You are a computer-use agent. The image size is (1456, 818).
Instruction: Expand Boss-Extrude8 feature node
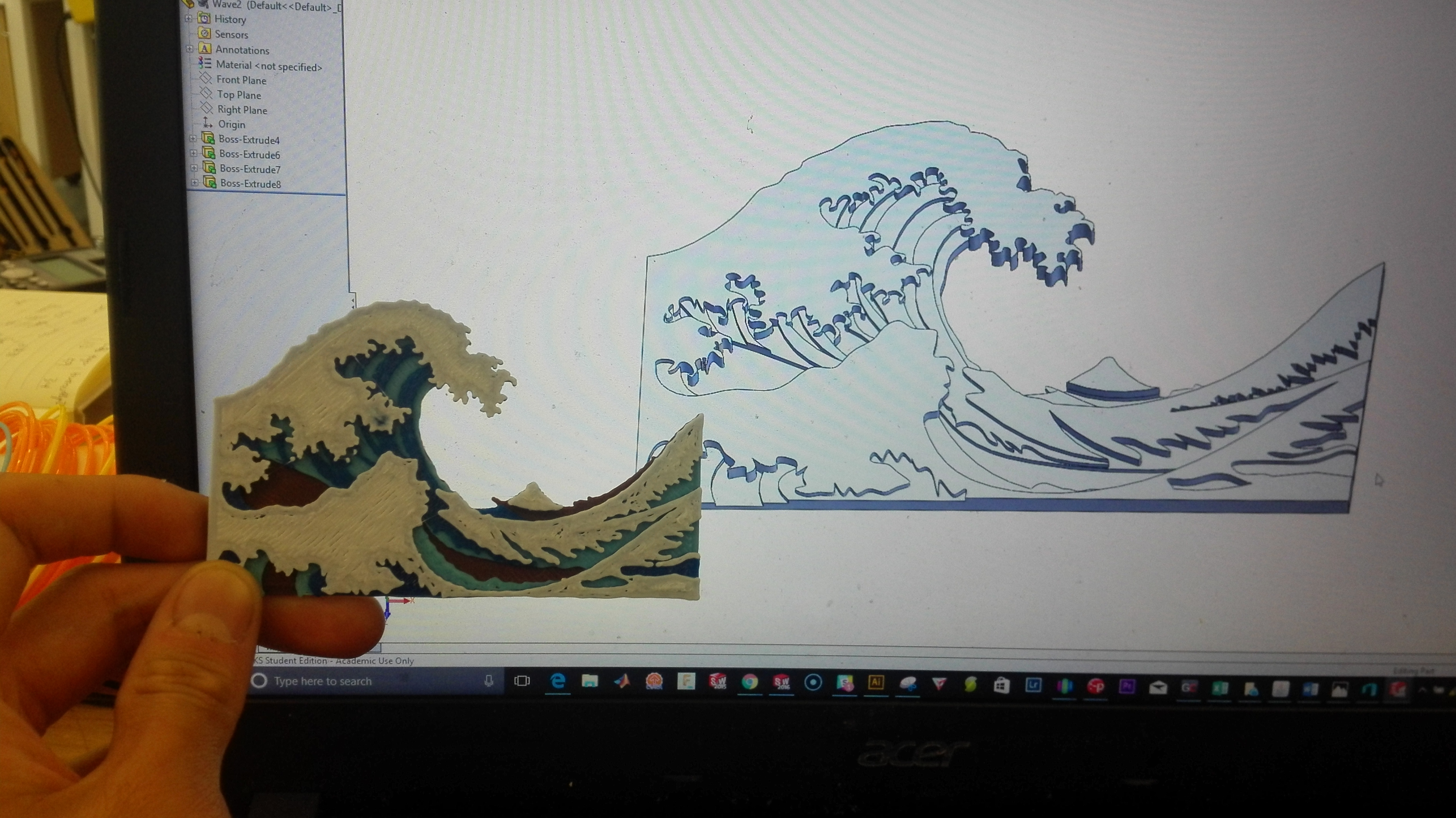(x=195, y=182)
